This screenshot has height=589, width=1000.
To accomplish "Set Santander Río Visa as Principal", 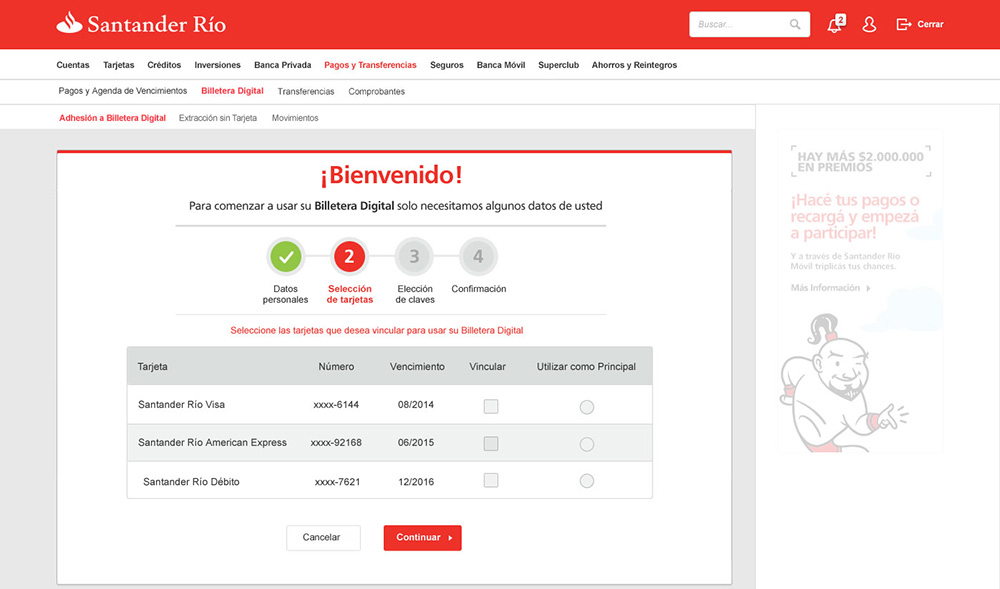I will (x=587, y=407).
